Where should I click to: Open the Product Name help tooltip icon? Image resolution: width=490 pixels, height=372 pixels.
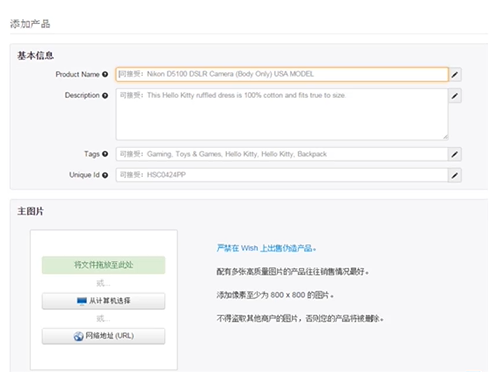(x=105, y=74)
